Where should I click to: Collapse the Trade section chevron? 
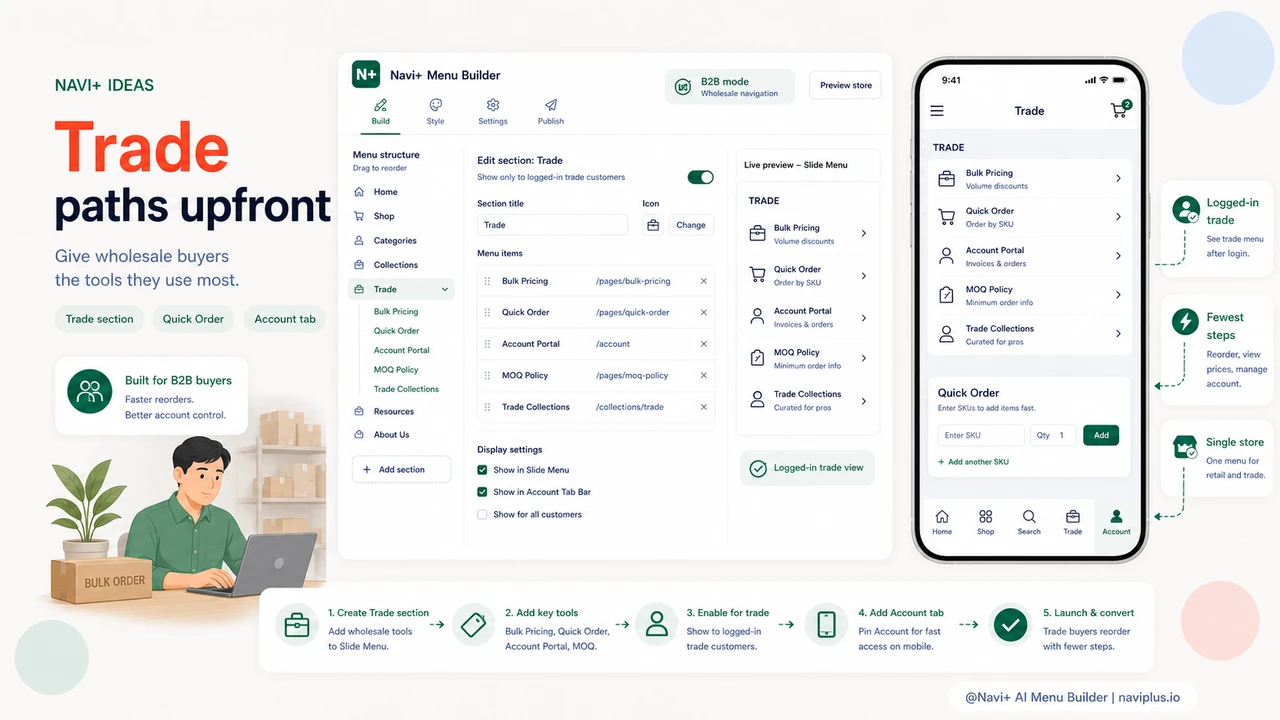(x=444, y=289)
